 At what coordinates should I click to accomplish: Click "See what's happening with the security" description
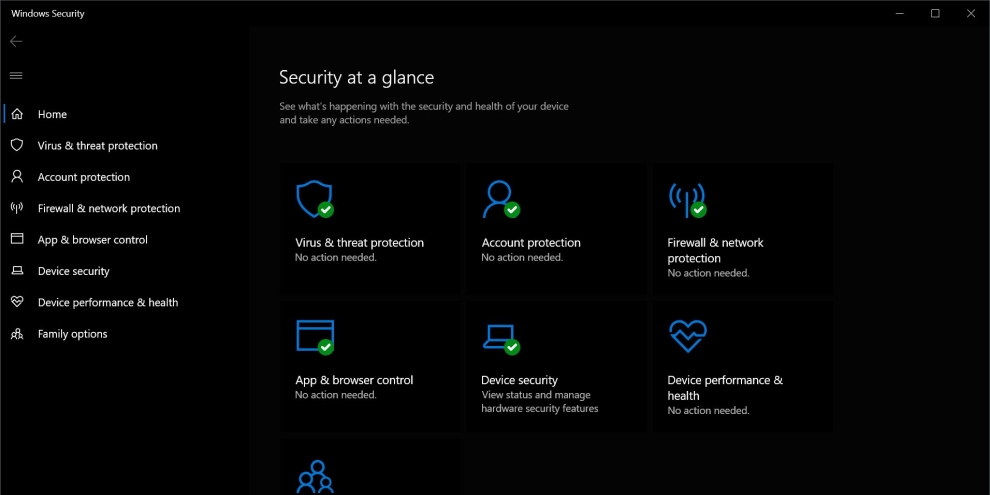(x=424, y=113)
